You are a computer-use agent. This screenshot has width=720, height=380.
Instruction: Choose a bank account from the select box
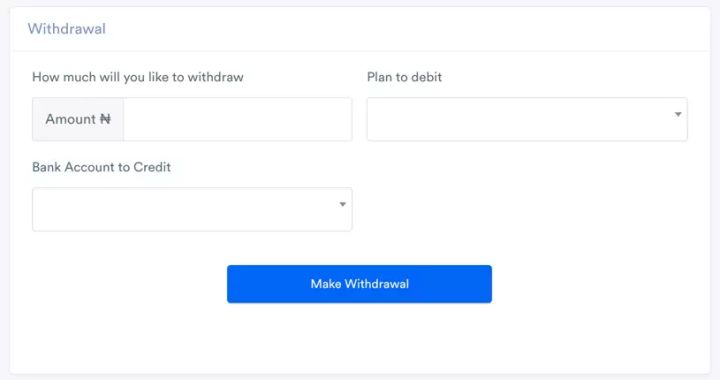coord(192,209)
